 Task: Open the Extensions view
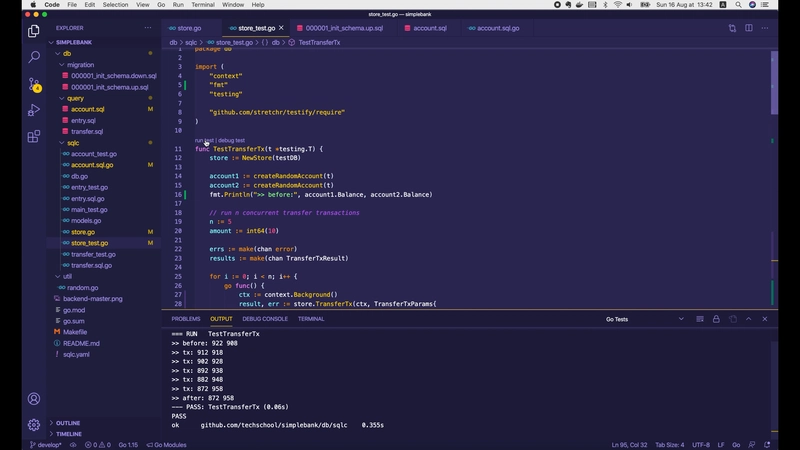[x=33, y=136]
